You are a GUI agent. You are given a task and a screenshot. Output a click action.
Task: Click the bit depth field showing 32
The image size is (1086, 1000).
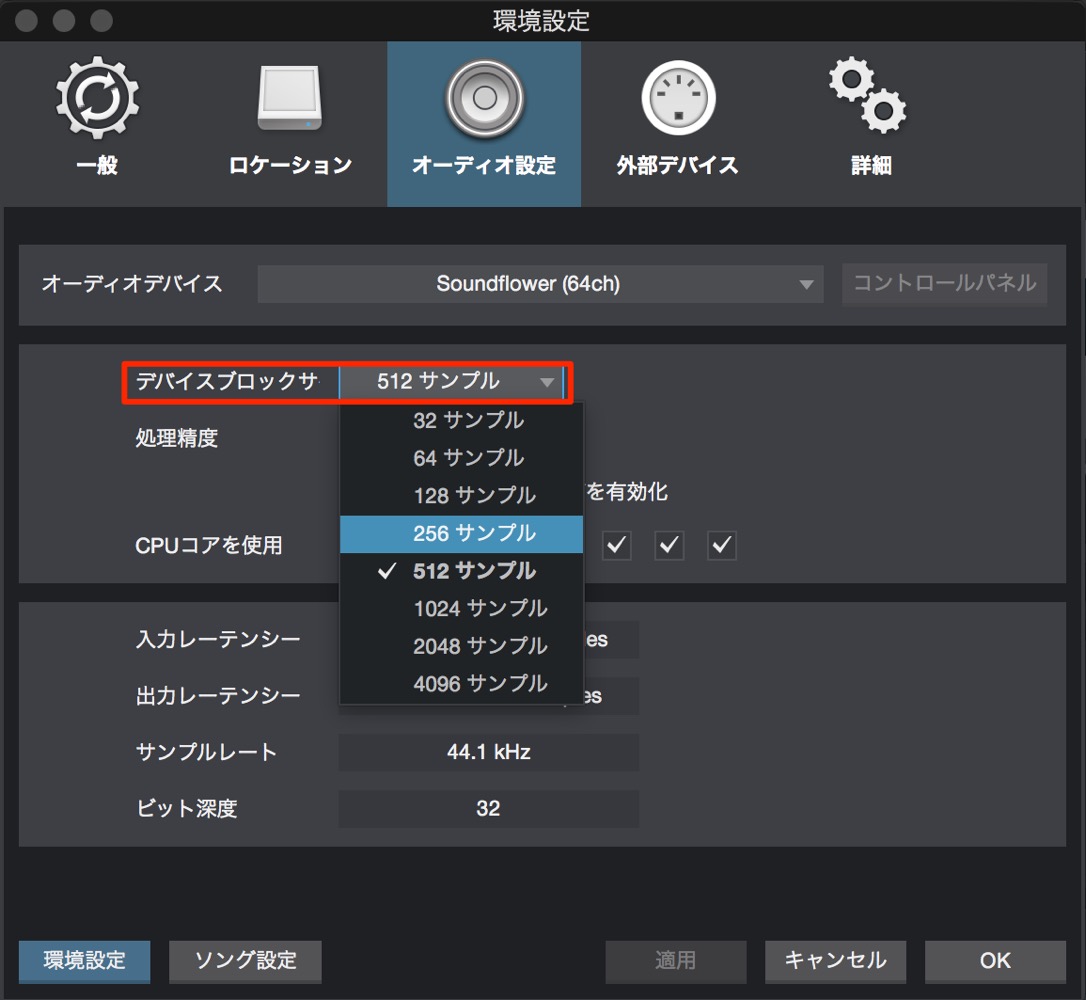[488, 808]
